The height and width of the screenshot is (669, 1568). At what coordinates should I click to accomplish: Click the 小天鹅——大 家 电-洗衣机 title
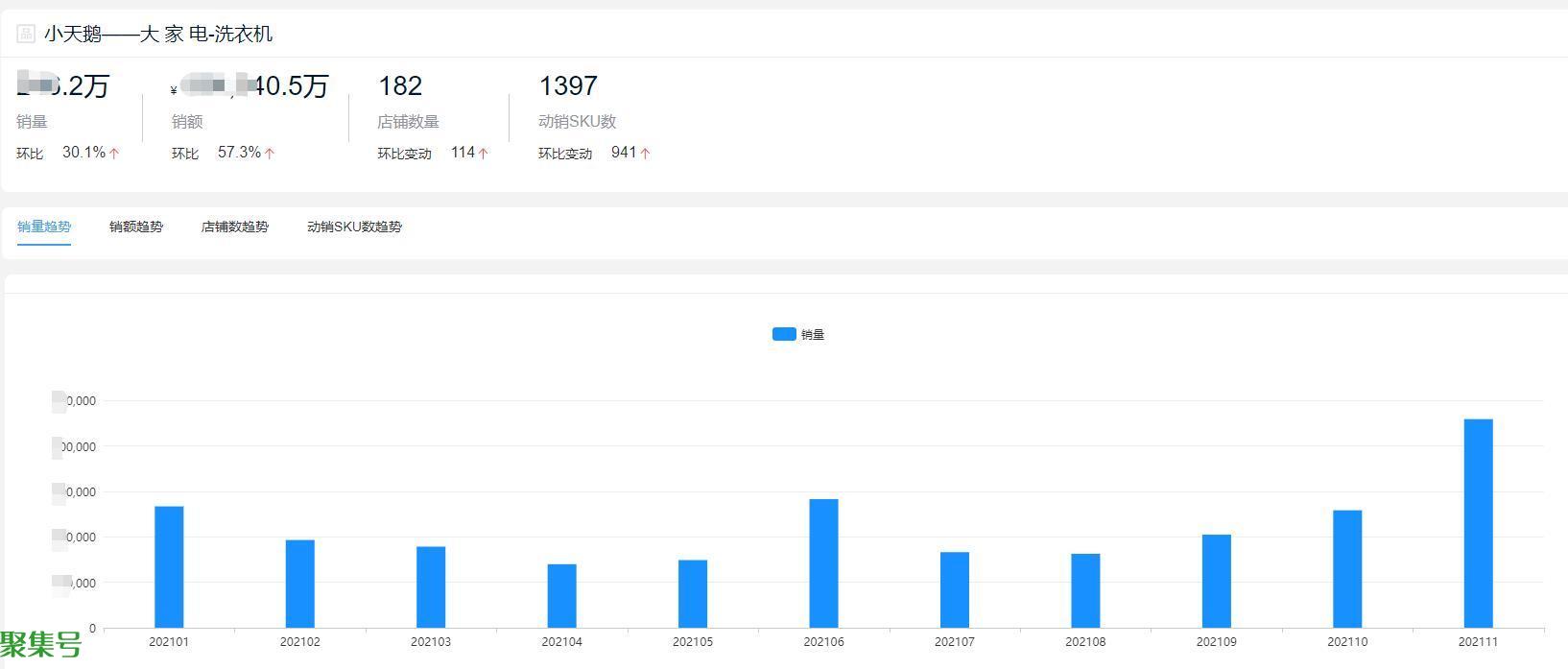click(158, 35)
